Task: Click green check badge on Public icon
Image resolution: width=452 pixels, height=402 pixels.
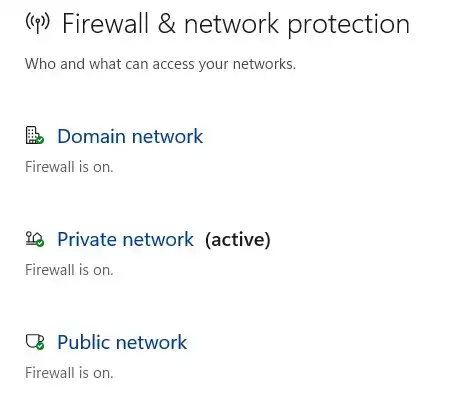Action: [40, 346]
